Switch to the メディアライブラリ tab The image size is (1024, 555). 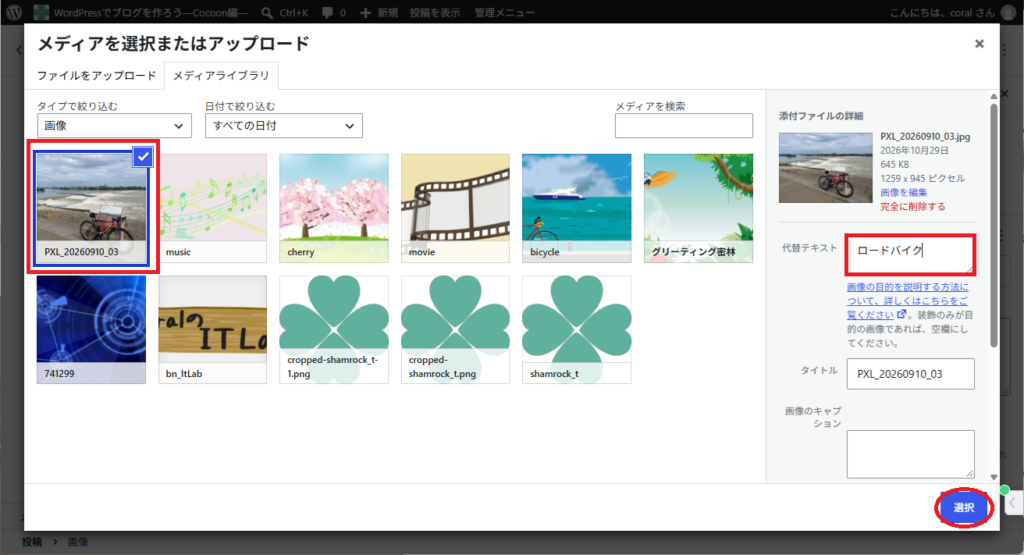[221, 76]
